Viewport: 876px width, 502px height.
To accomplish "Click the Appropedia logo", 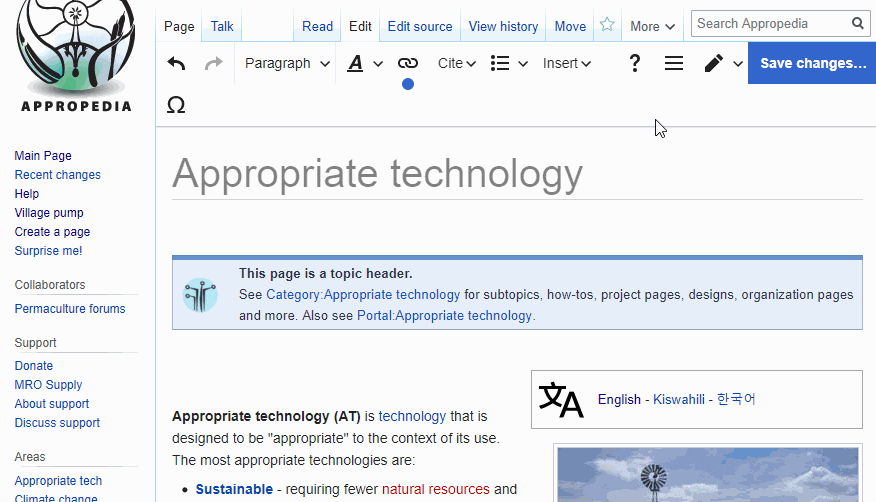I will 75,55.
